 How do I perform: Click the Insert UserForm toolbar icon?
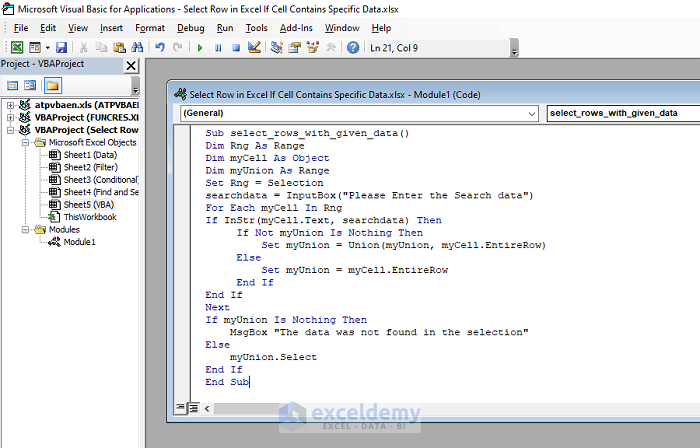(x=34, y=47)
